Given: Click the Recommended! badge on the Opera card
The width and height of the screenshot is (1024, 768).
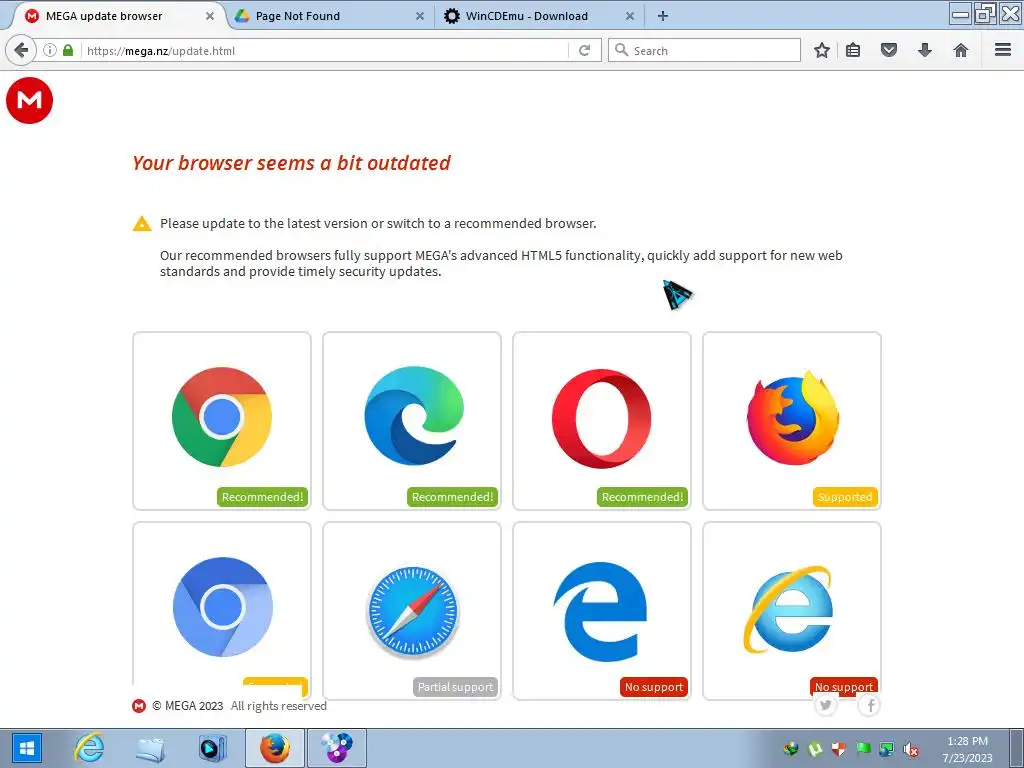Looking at the screenshot, I should click(643, 497).
